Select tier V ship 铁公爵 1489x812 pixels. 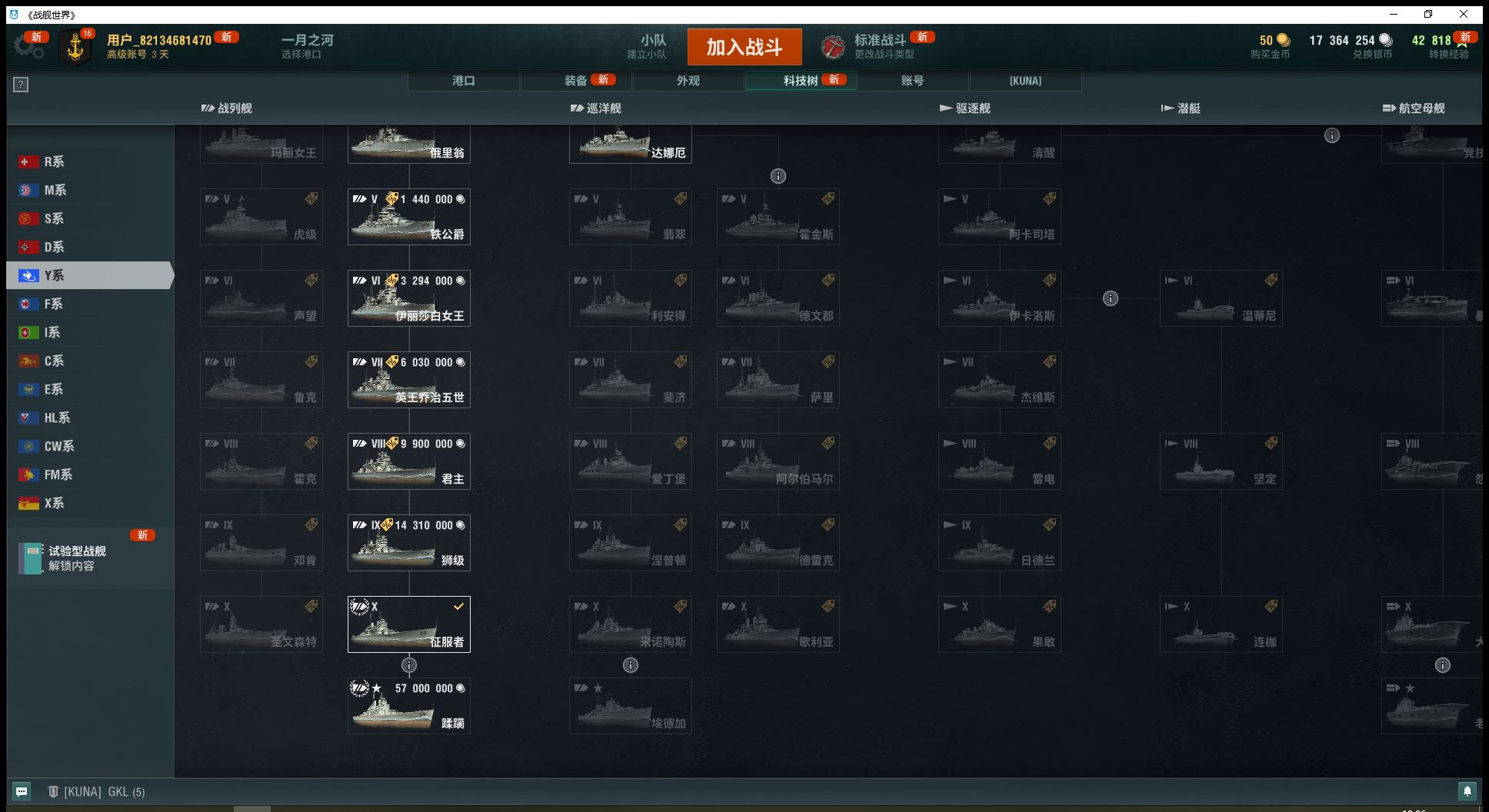(409, 217)
